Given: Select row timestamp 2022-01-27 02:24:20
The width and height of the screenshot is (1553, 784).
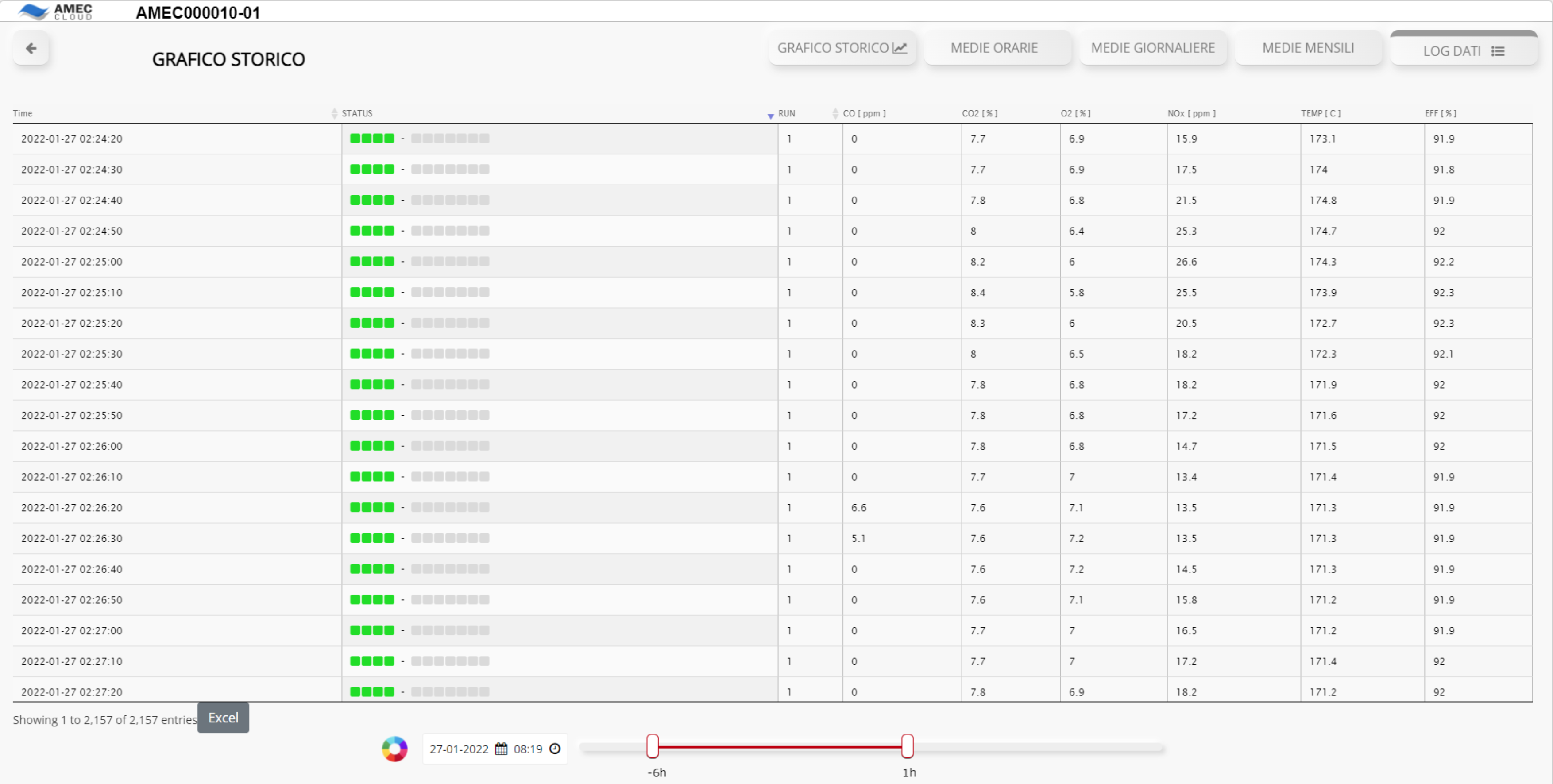Looking at the screenshot, I should [72, 139].
